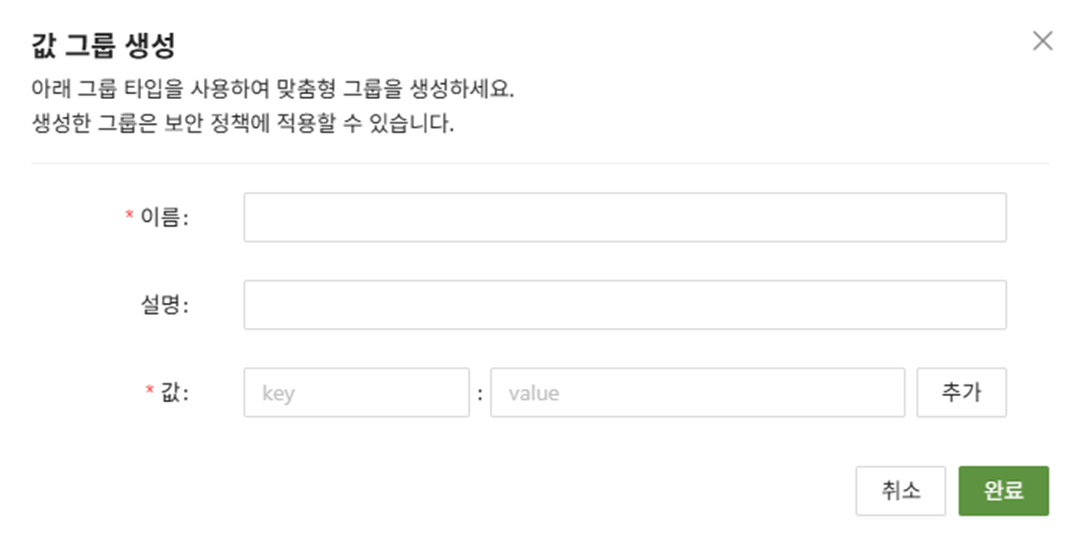The width and height of the screenshot is (1082, 541).
Task: Dismiss the dialog with the X icon
Action: pos(1042,41)
